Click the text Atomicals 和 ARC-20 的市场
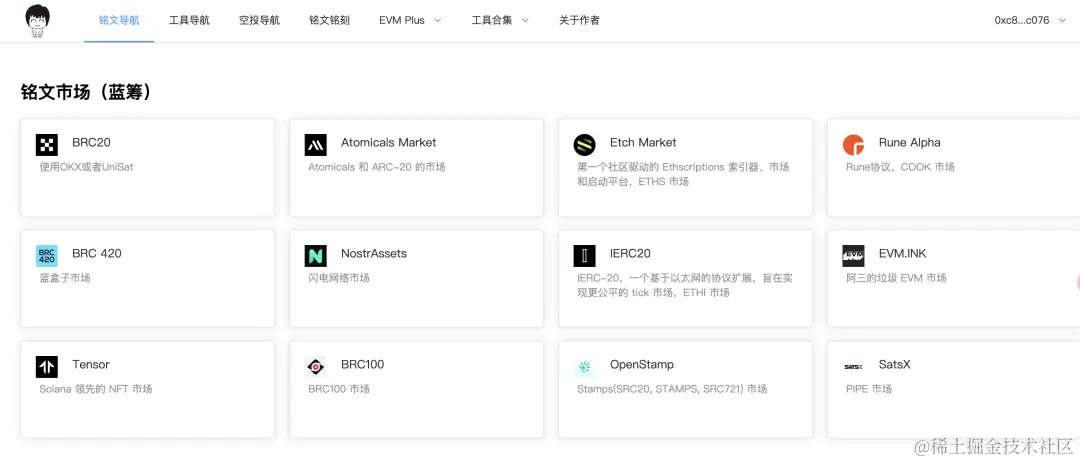The height and width of the screenshot is (463, 1080). pos(377,167)
